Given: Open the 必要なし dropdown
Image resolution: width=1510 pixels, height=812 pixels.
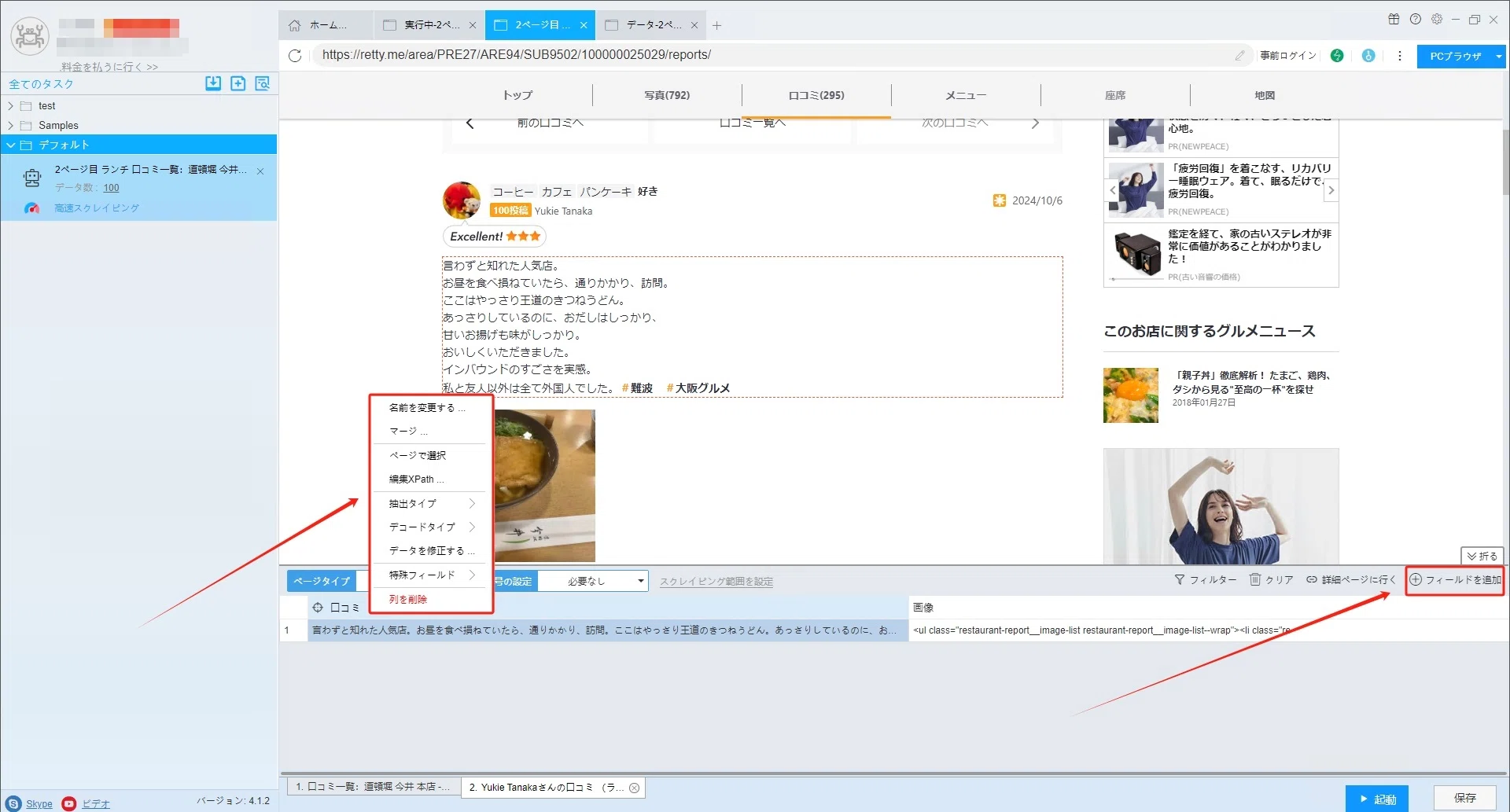Looking at the screenshot, I should pyautogui.click(x=593, y=581).
